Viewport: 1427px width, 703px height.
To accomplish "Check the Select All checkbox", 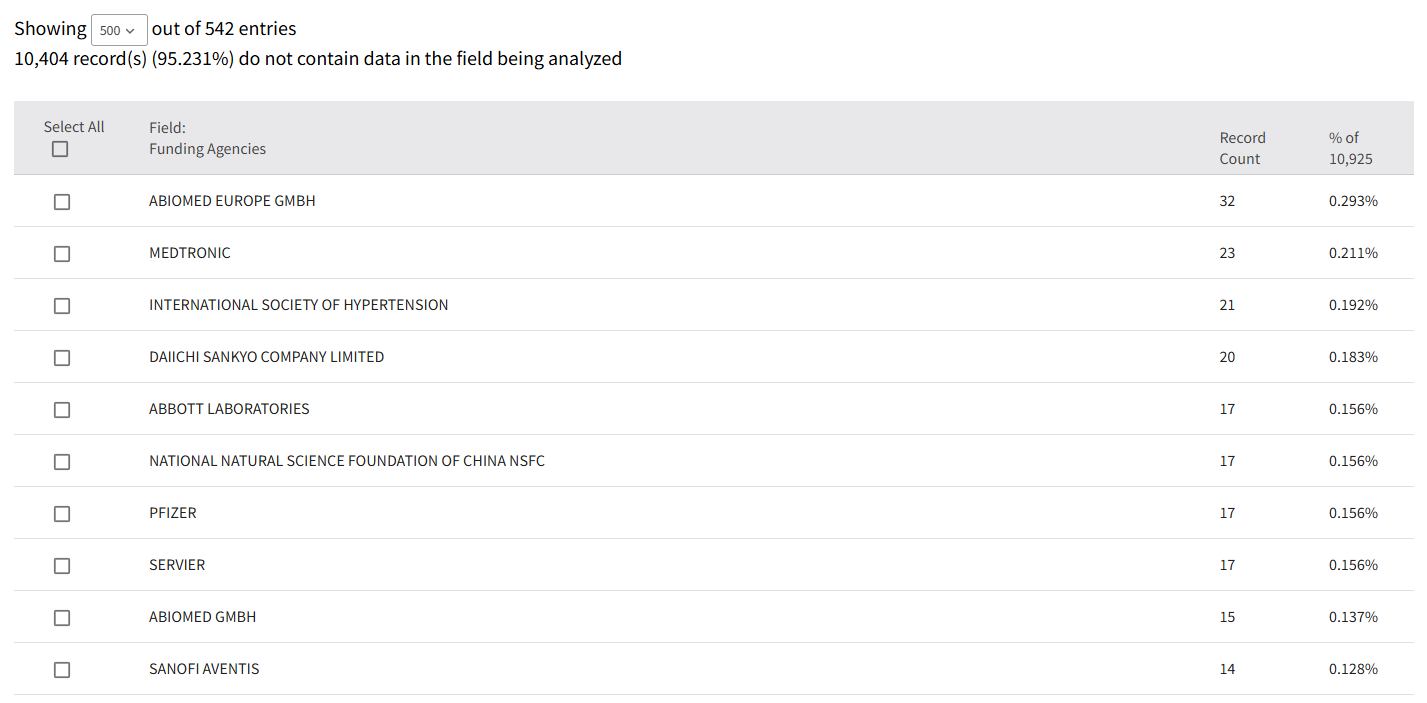I will (61, 149).
